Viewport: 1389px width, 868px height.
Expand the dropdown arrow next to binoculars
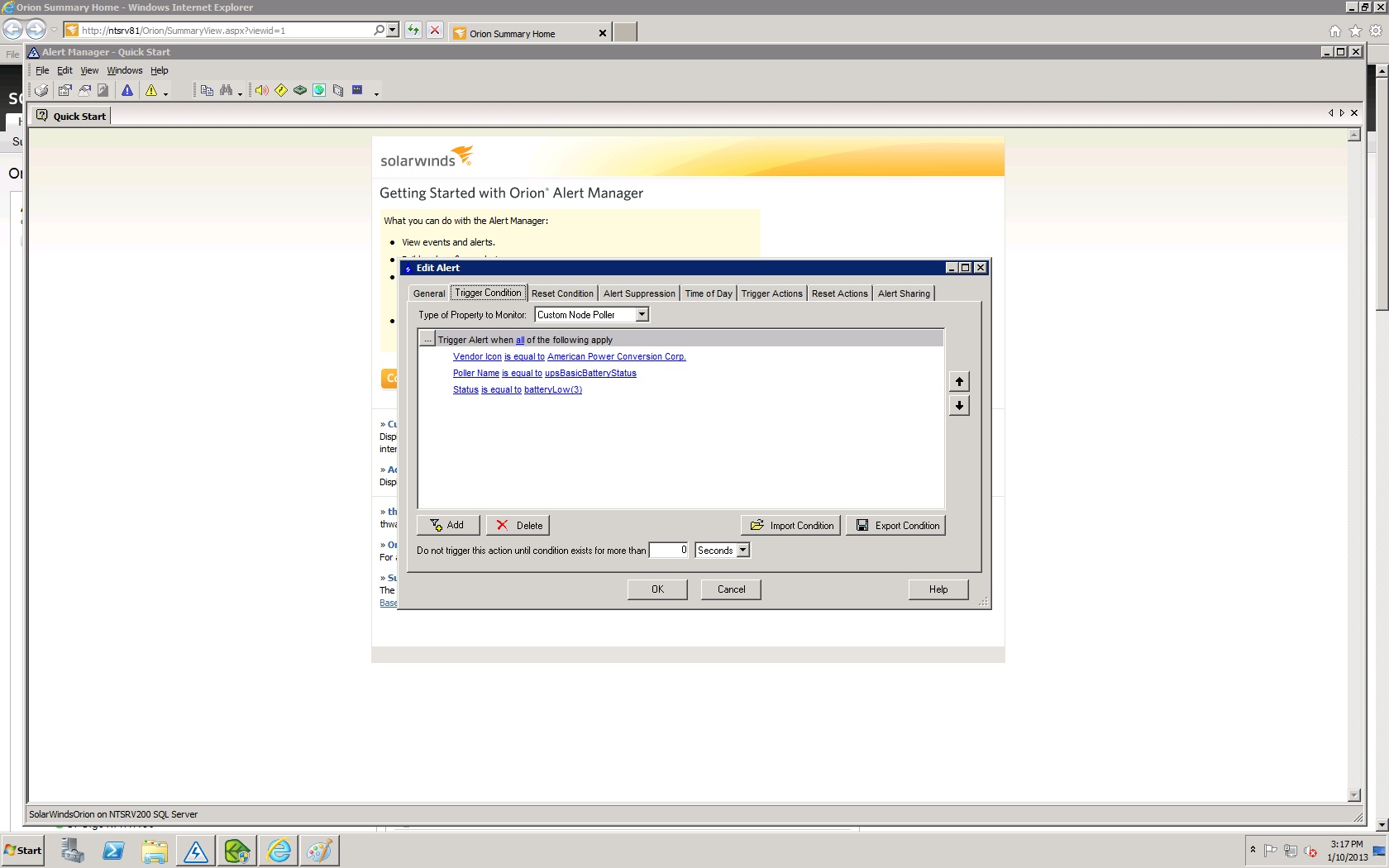point(240,93)
